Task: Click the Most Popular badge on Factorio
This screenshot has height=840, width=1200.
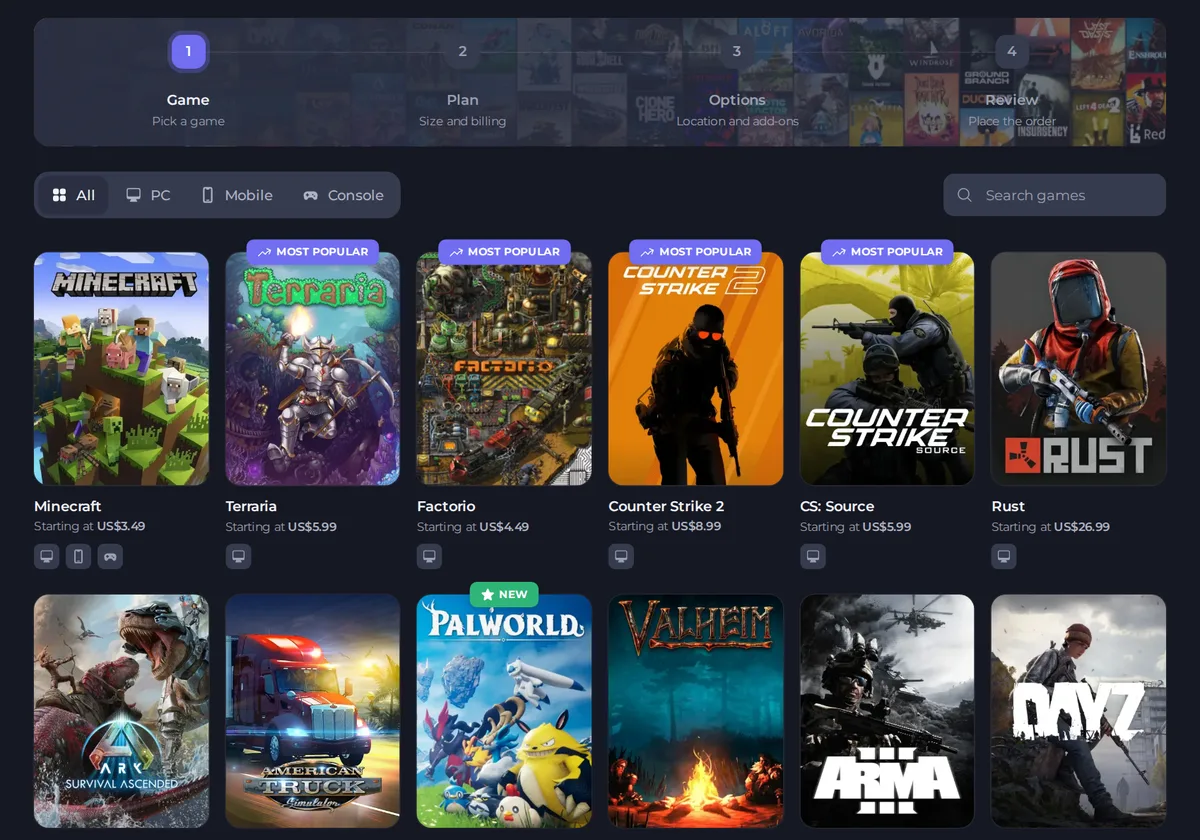Action: 504,252
